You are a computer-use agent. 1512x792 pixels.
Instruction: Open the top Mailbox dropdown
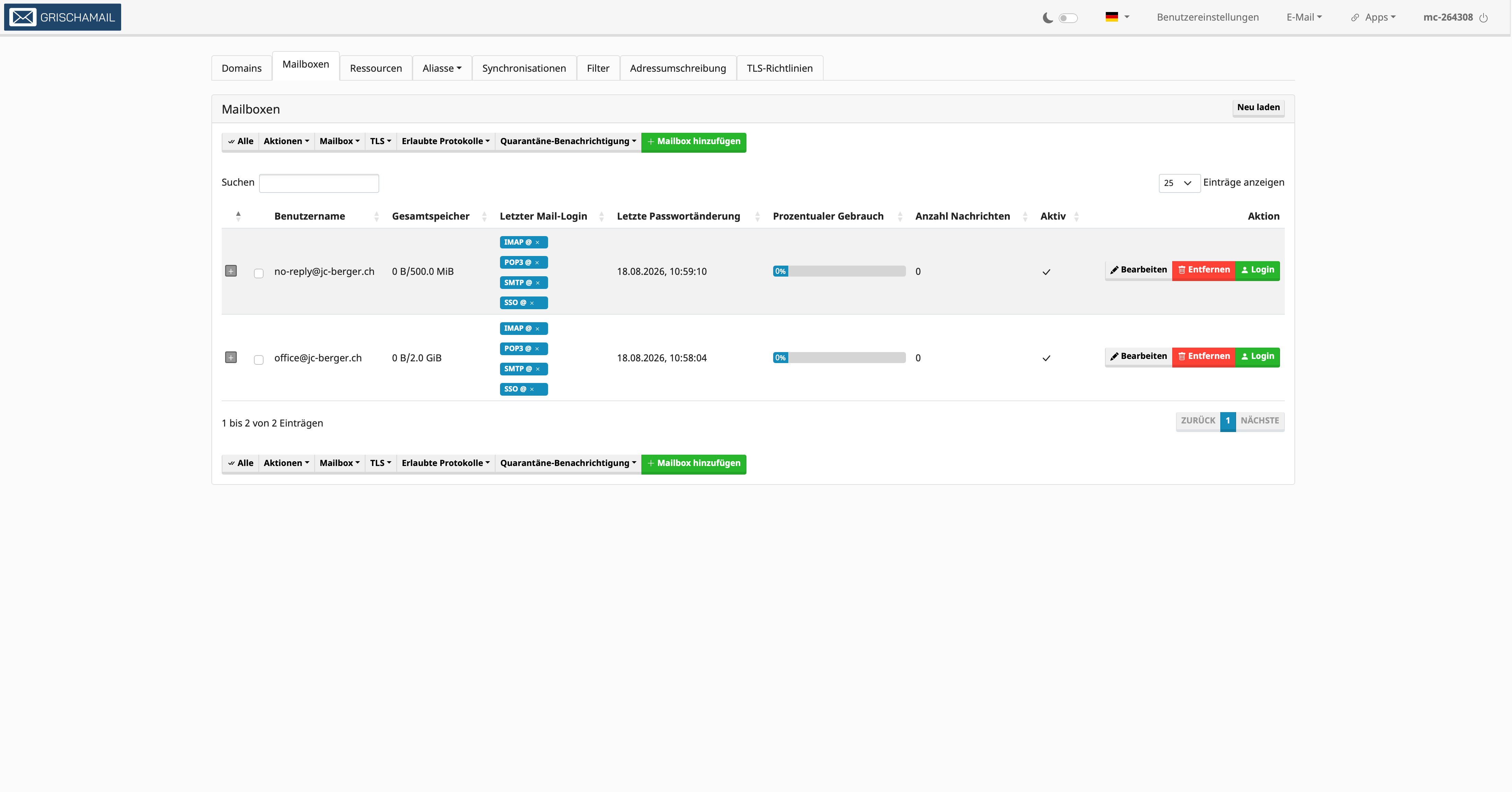pos(340,141)
